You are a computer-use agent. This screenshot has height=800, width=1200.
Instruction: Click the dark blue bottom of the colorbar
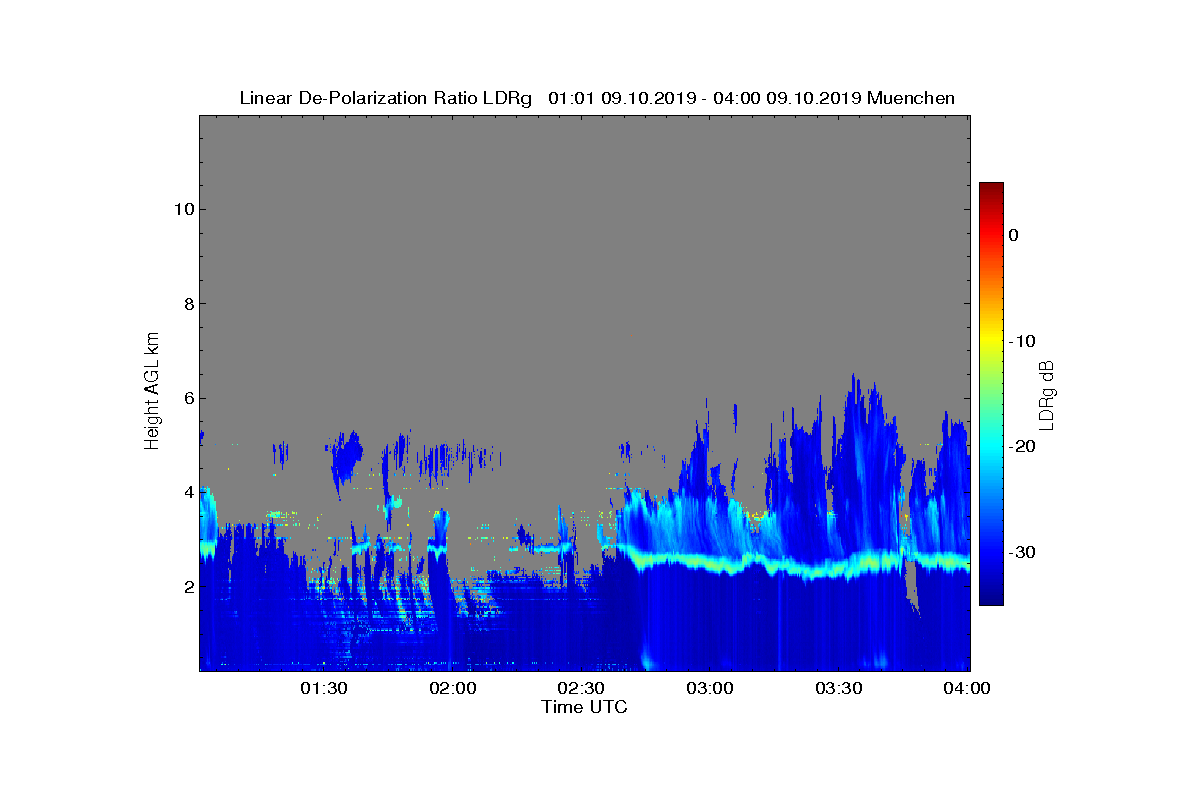(x=991, y=598)
